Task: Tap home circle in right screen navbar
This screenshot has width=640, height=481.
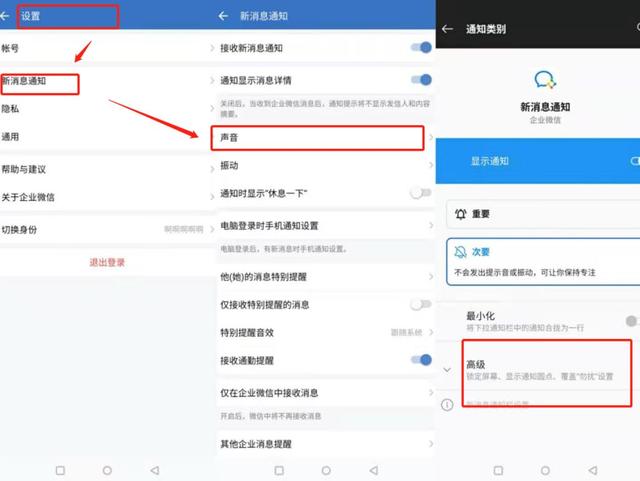Action: [x=545, y=470]
